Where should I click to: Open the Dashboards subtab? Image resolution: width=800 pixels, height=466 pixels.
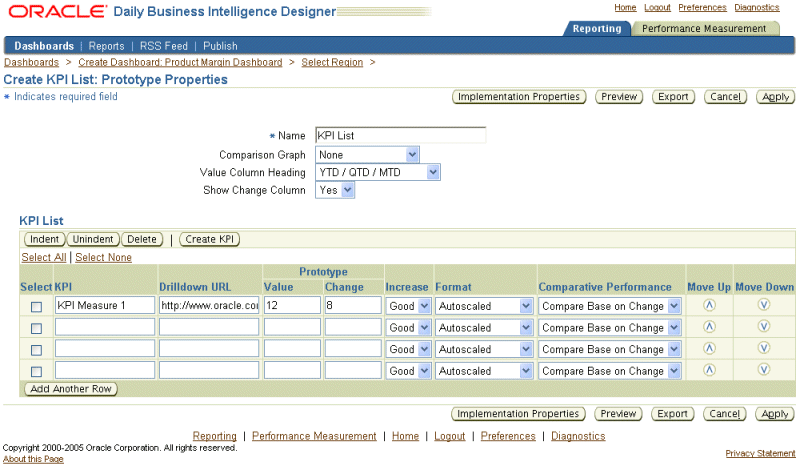tap(44, 46)
